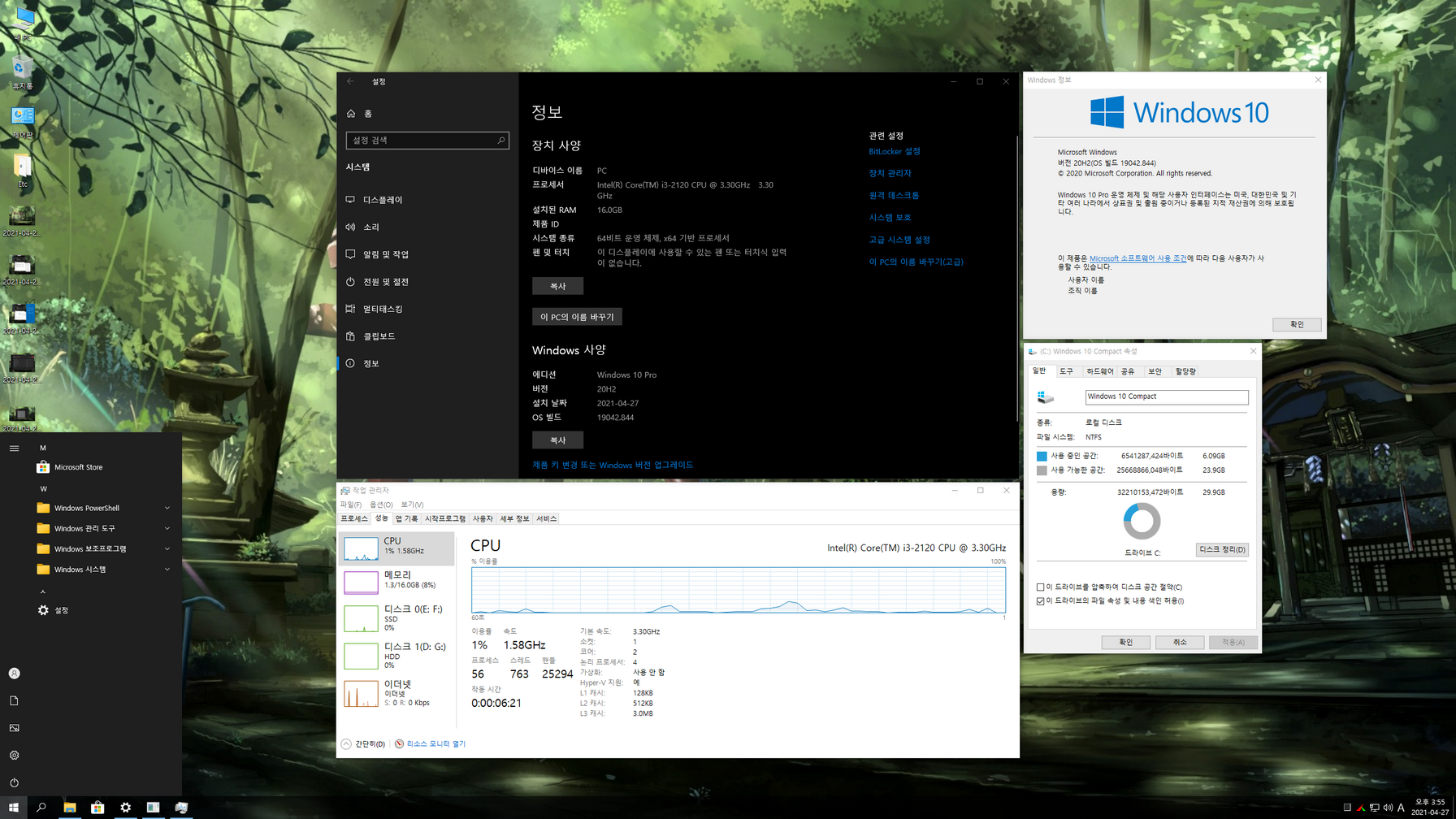The height and width of the screenshot is (819, 1456).
Task: Click 리소스 모니터 열기 link
Action: (x=435, y=743)
